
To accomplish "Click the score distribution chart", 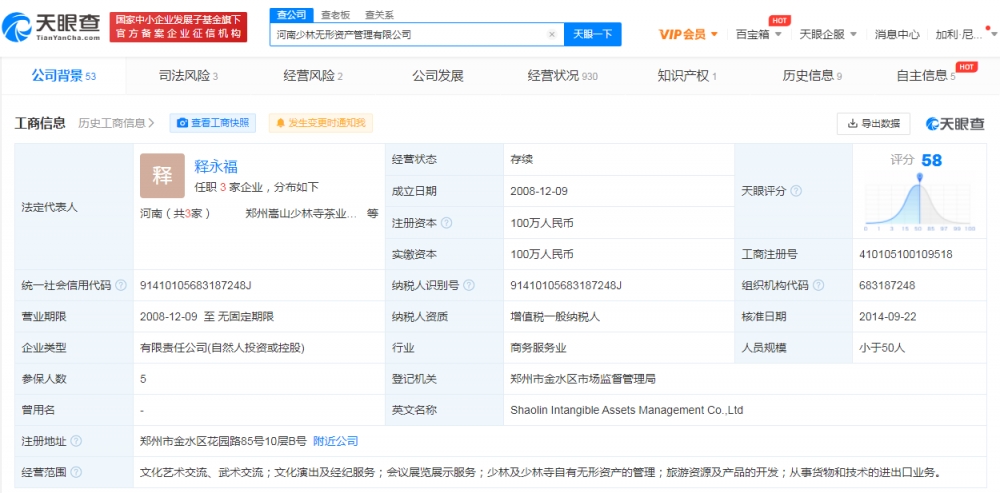I will (919, 202).
